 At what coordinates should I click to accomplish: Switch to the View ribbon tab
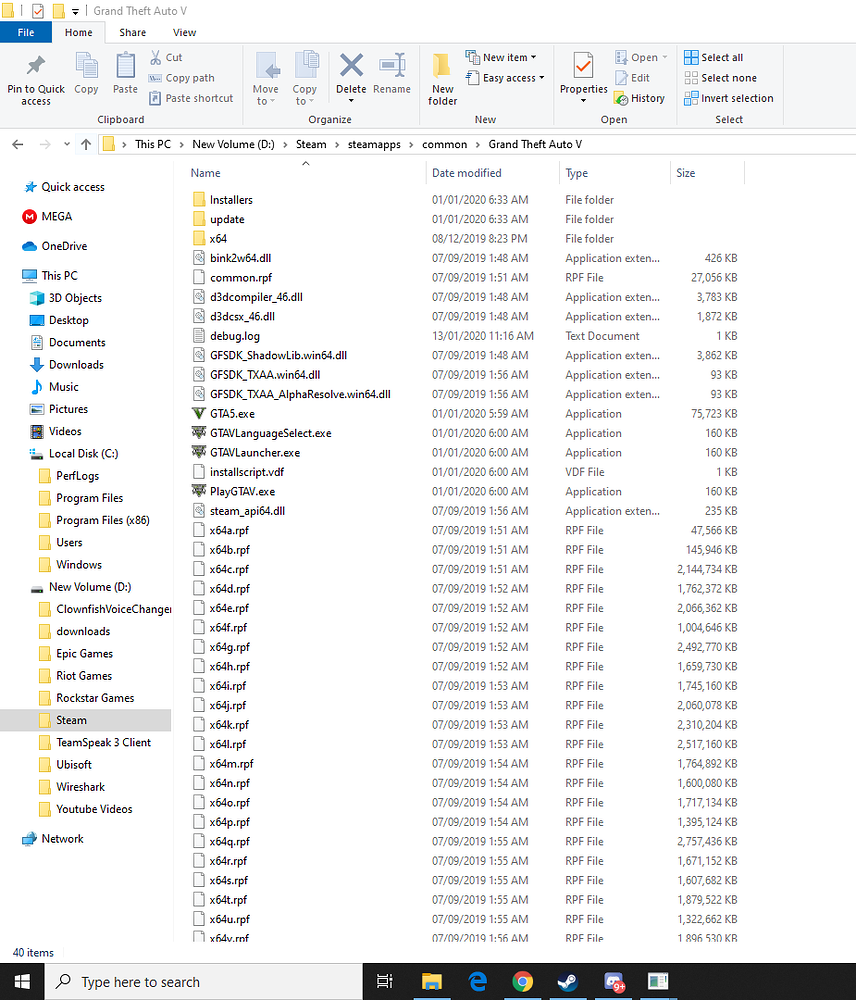click(x=184, y=33)
